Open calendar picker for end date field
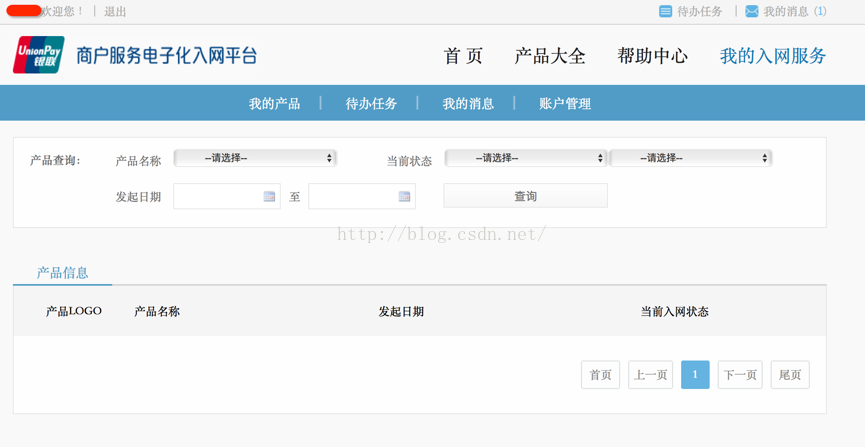This screenshot has width=865, height=447. (404, 196)
